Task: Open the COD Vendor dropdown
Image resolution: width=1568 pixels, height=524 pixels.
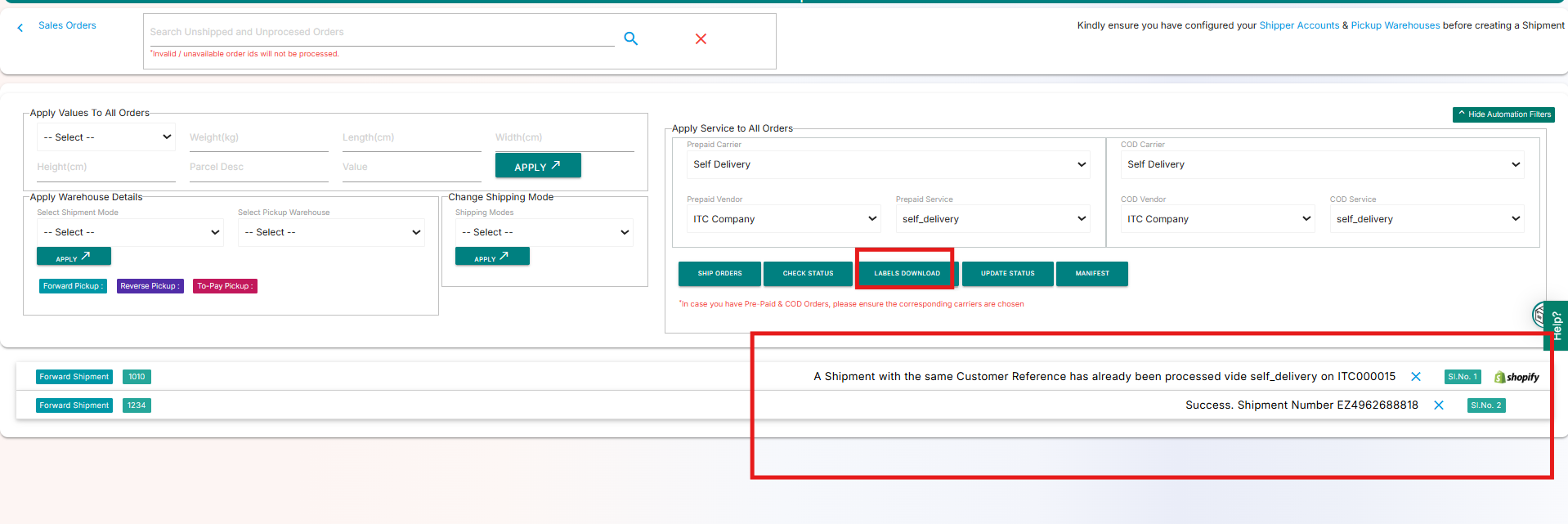Action: [x=1218, y=219]
